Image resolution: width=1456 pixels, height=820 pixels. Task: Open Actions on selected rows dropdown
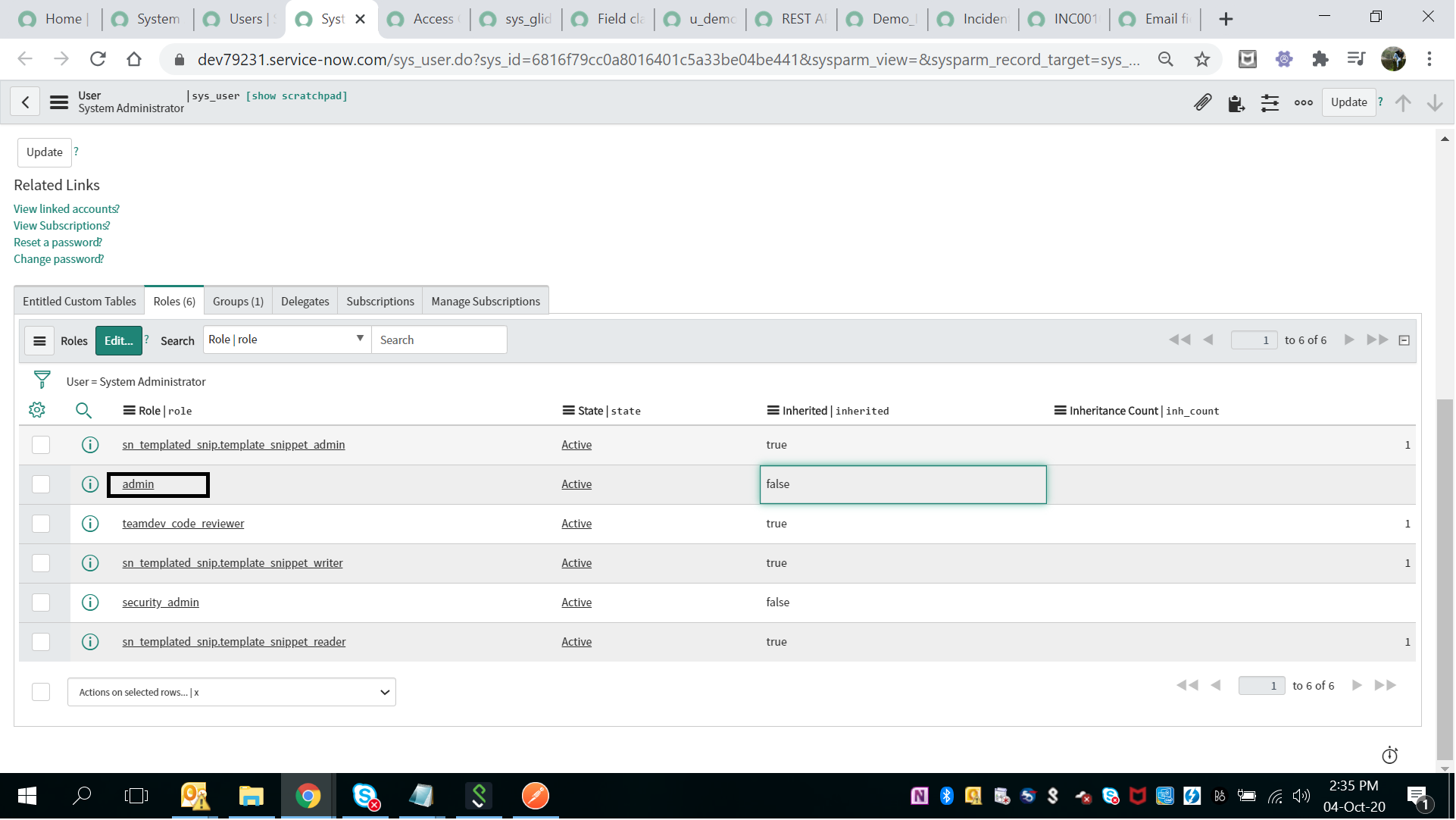click(x=232, y=693)
